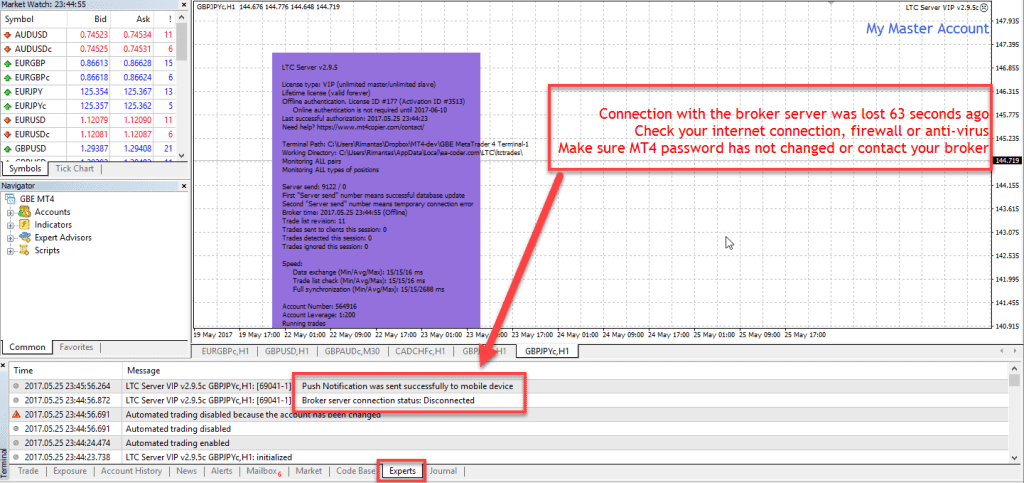The height and width of the screenshot is (483, 1024).
Task: Close the Terminal panel
Action: point(4,364)
